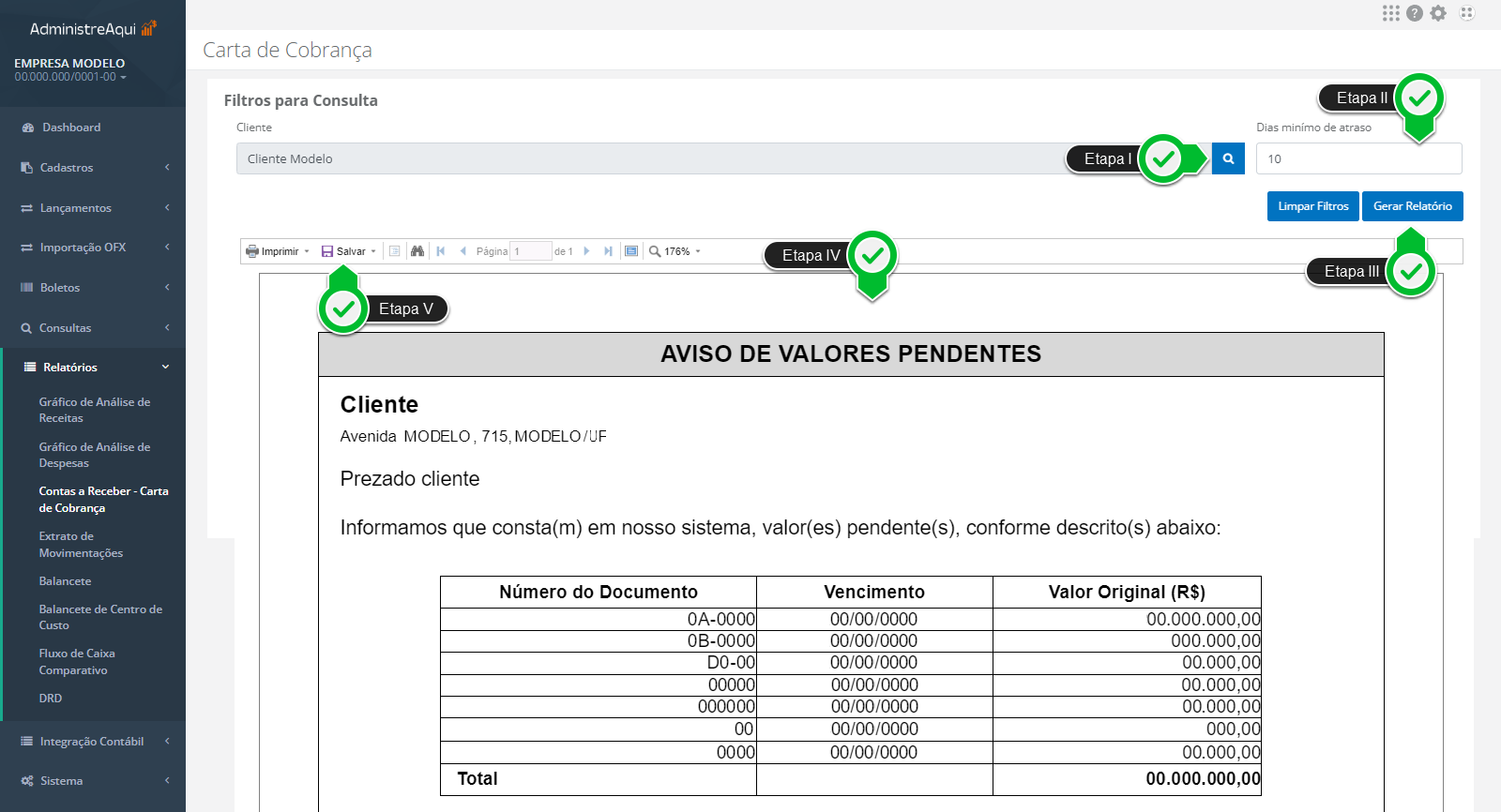Go to the last report page
The width and height of the screenshot is (1501, 812).
pyautogui.click(x=608, y=251)
